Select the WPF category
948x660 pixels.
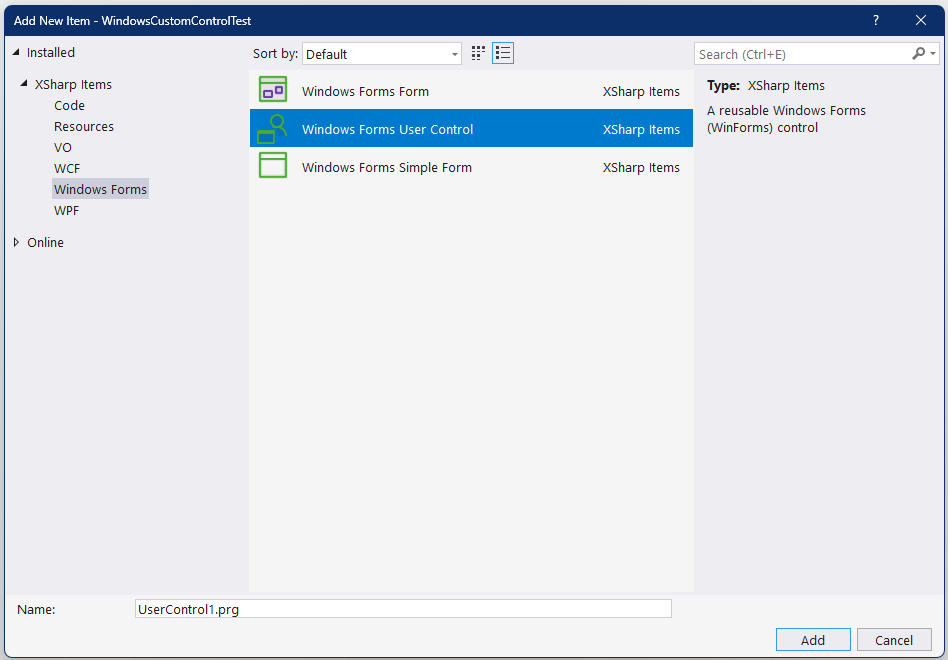[x=66, y=210]
